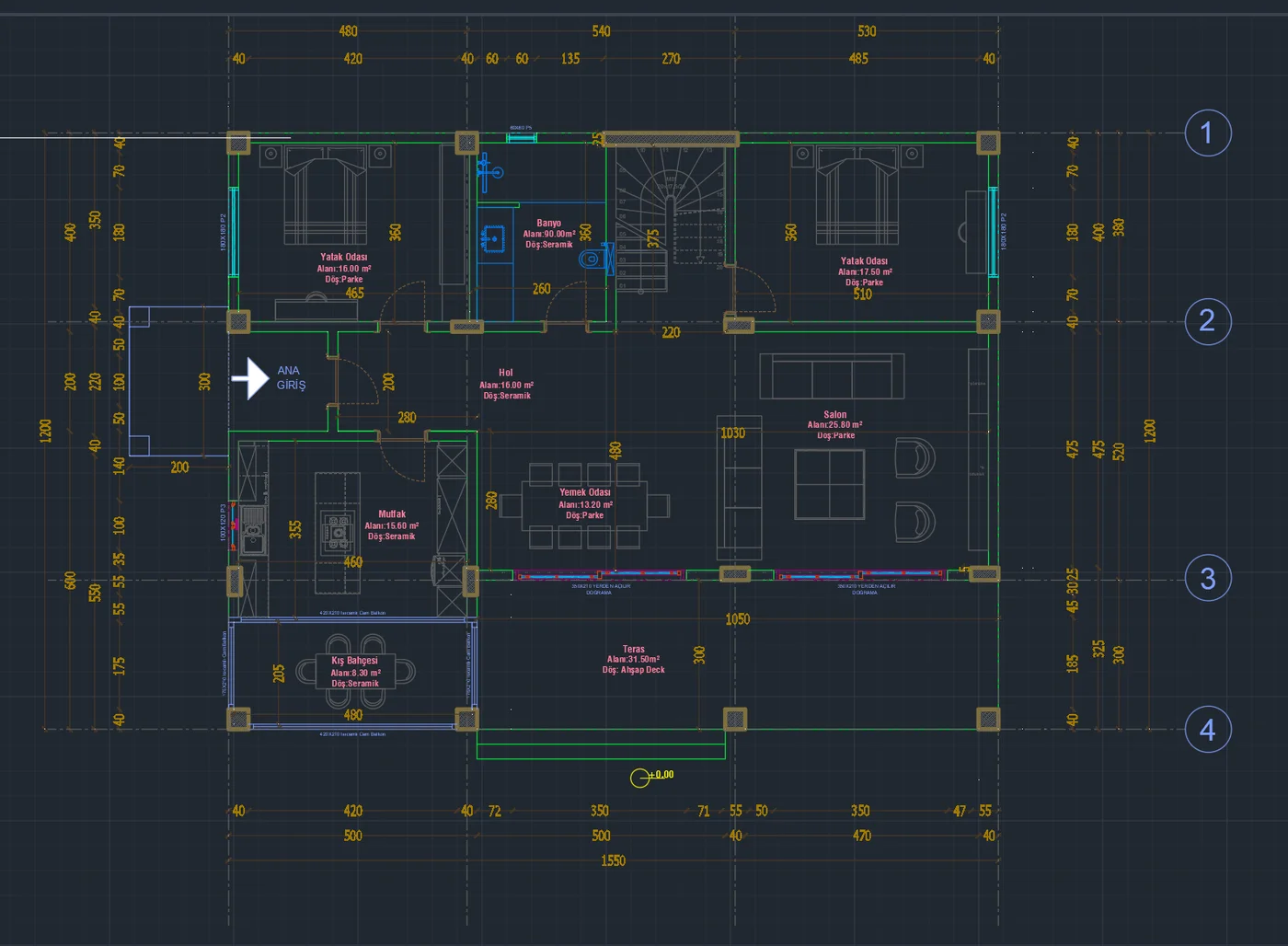Select grid axis bubble number 2
This screenshot has width=1288, height=946.
(1207, 321)
